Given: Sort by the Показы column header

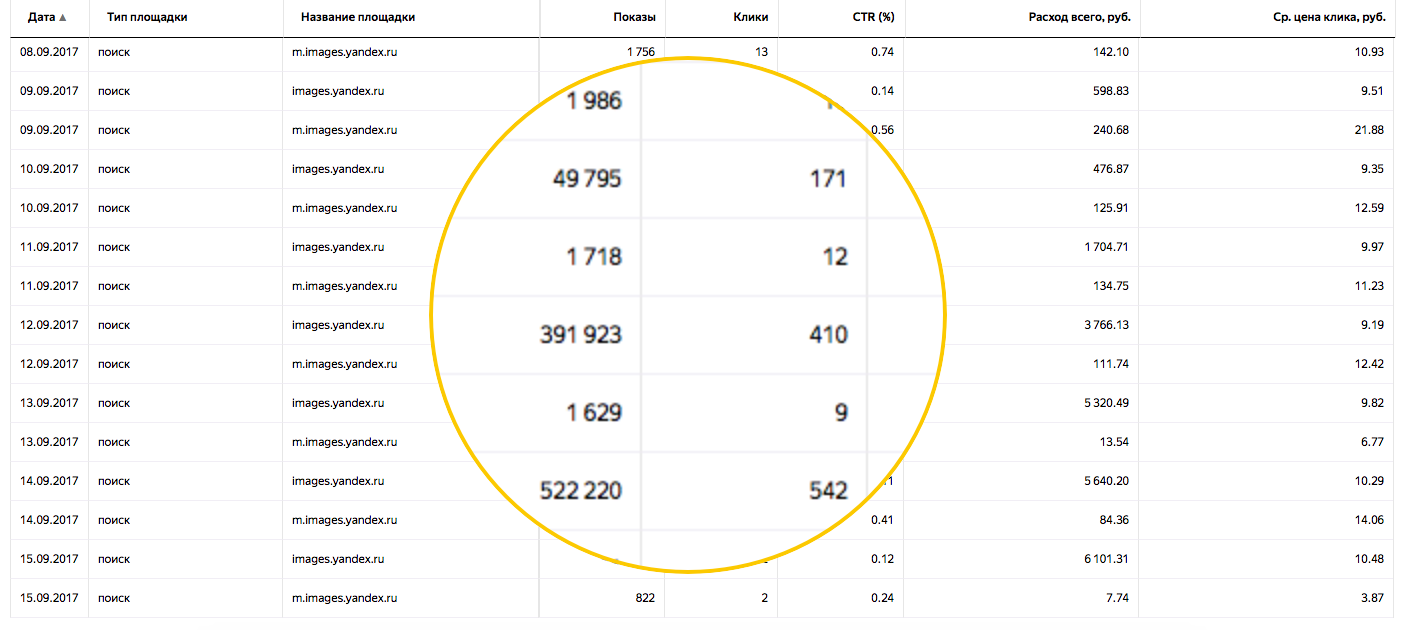Looking at the screenshot, I should [635, 17].
